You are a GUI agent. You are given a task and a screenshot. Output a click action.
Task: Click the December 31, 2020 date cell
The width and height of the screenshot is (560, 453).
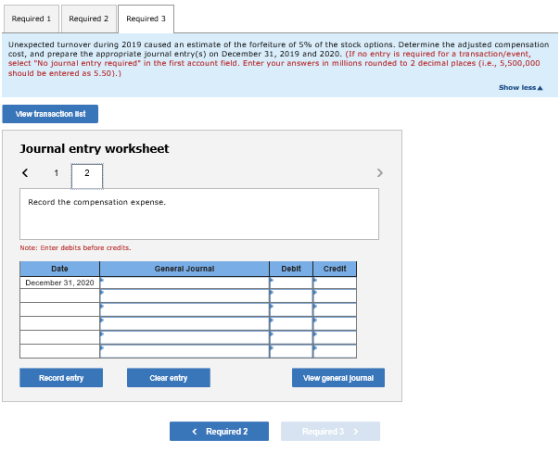tap(60, 283)
